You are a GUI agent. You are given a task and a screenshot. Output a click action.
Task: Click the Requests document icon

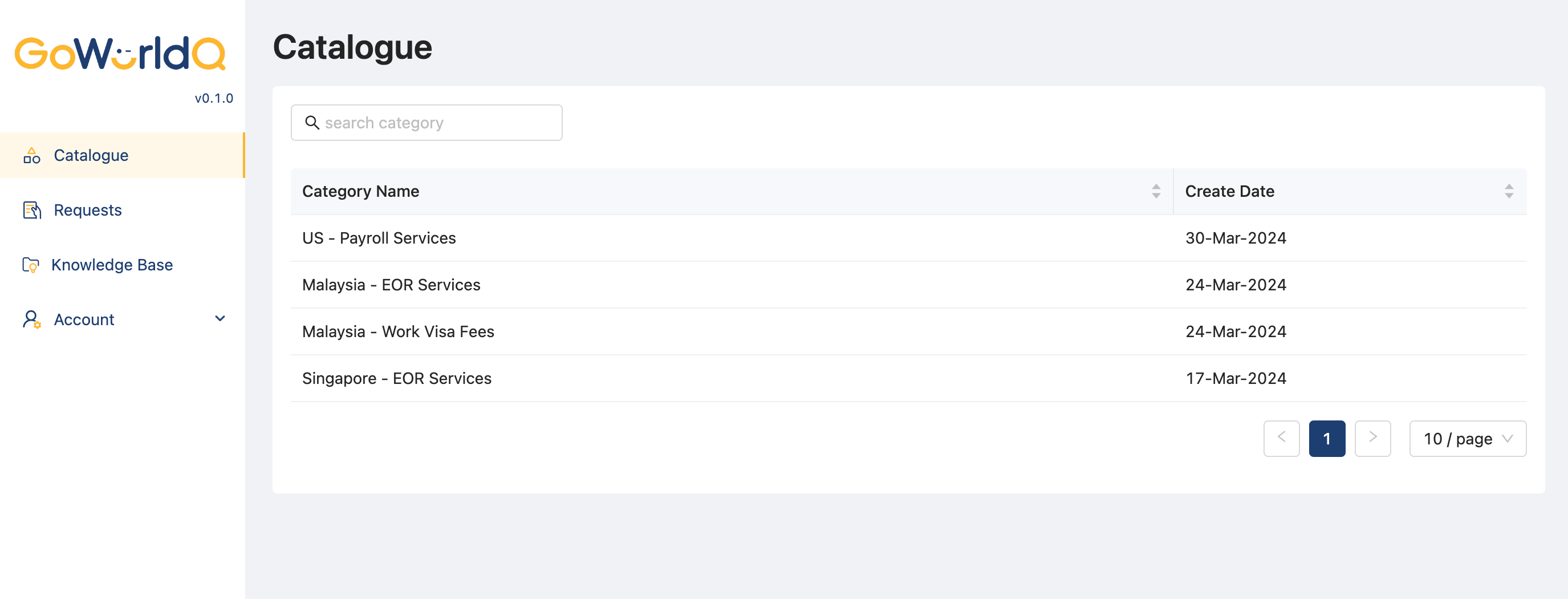click(x=32, y=210)
